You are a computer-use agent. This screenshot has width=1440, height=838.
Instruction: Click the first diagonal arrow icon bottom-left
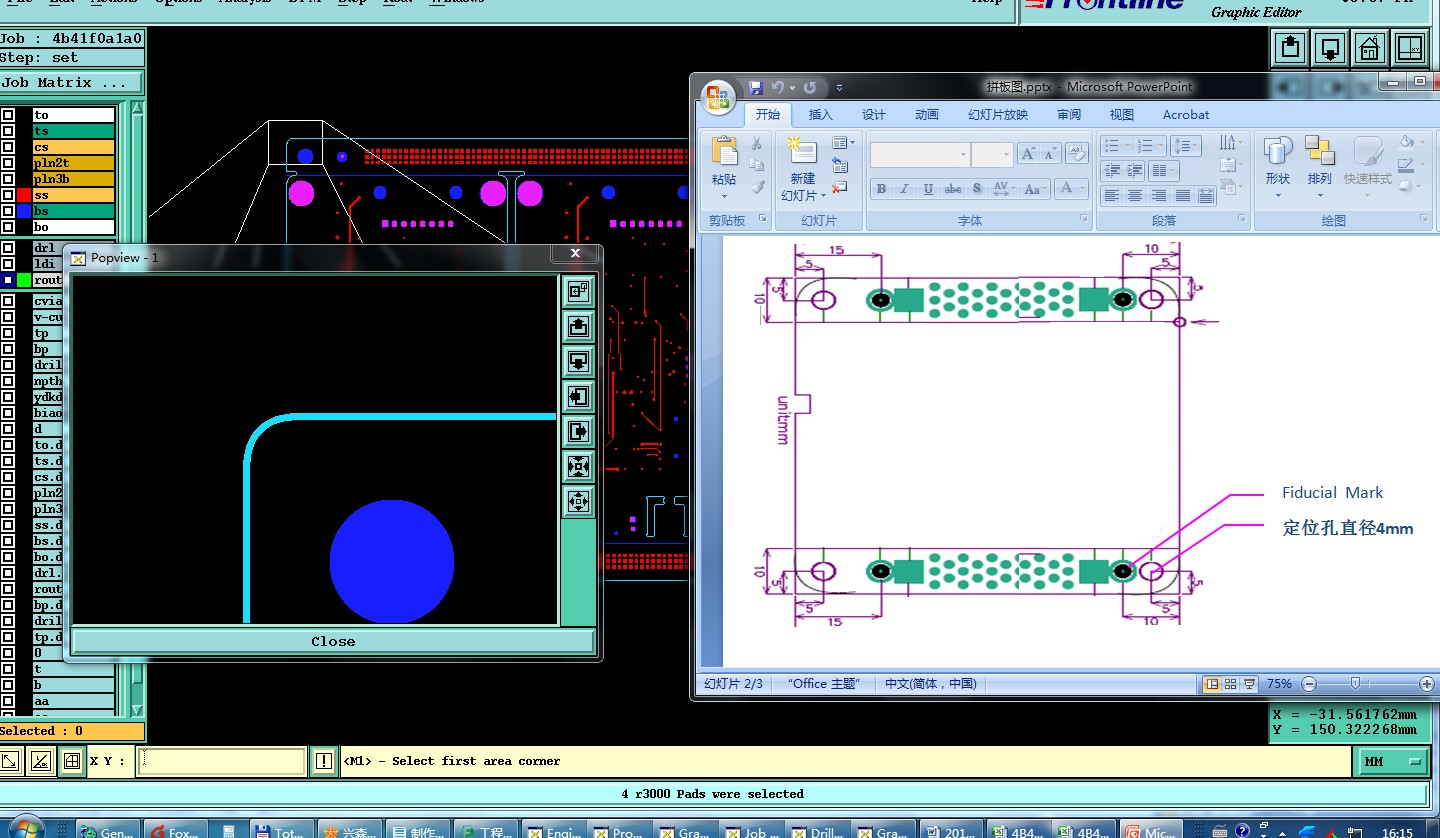pyautogui.click(x=12, y=761)
